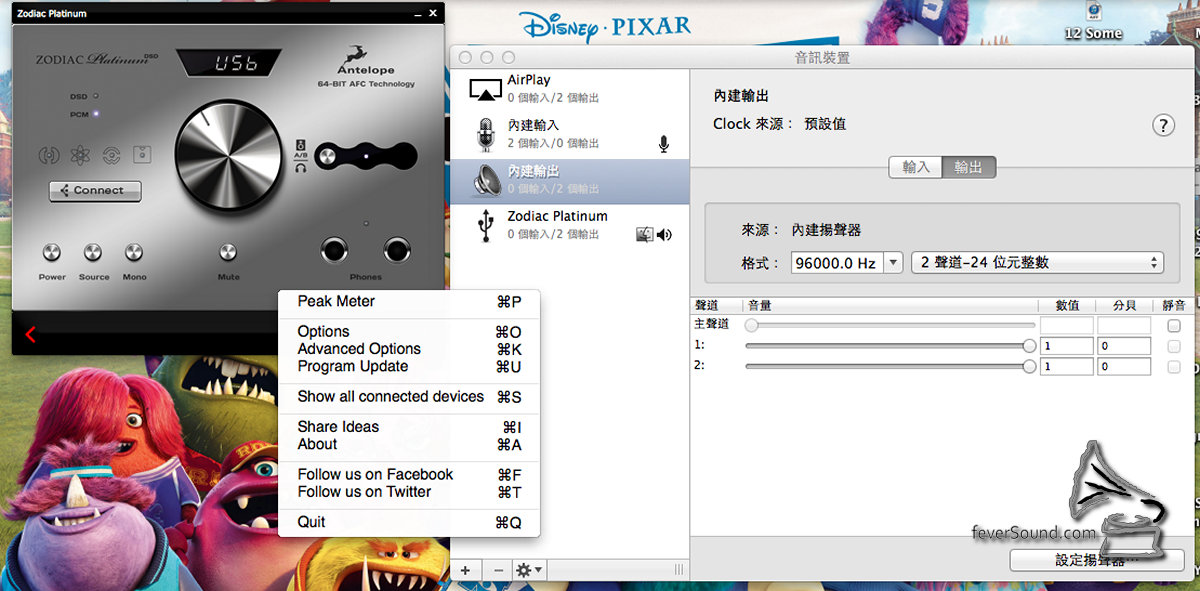1200x591 pixels.
Task: Click the atom icon on Zodiac panel
Action: pyautogui.click(x=80, y=155)
